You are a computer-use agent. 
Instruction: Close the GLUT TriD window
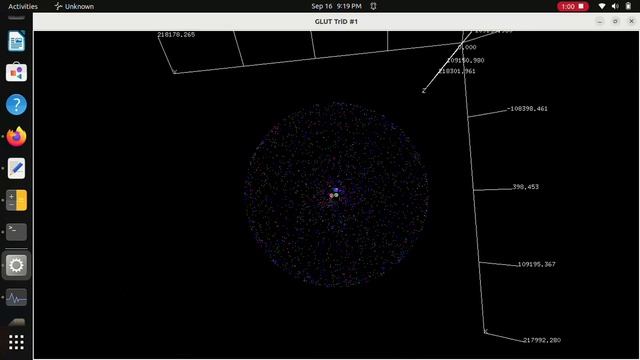coord(631,21)
